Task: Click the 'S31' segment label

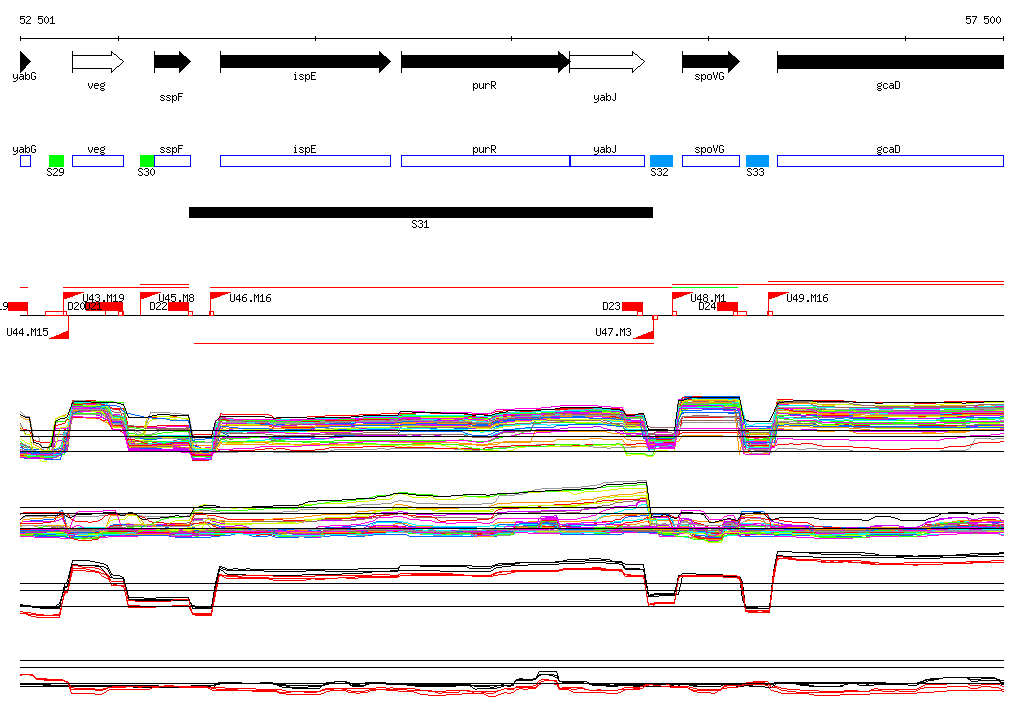Action: click(420, 224)
